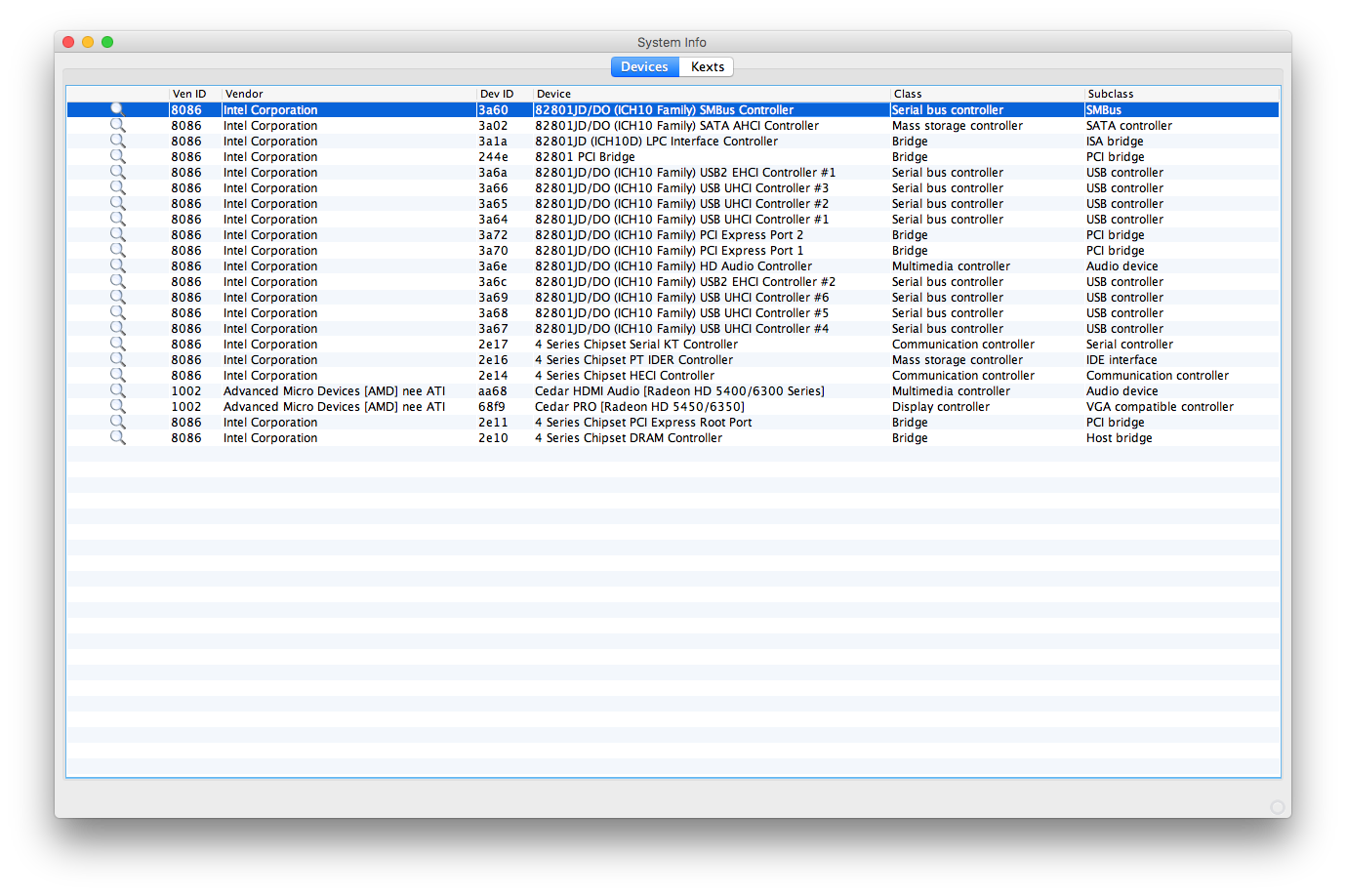Click the "82801 PCI Bridge" device name

[585, 157]
